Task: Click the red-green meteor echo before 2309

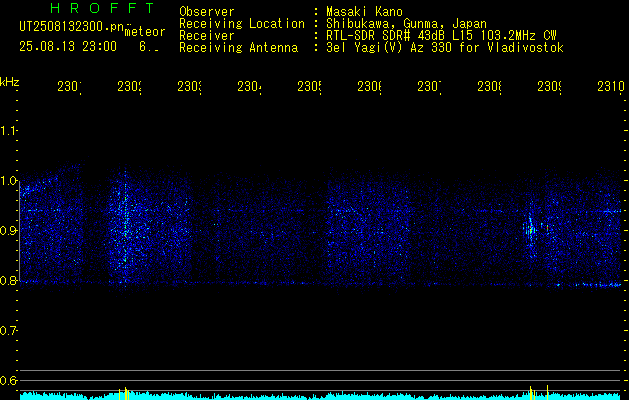Action: click(531, 231)
